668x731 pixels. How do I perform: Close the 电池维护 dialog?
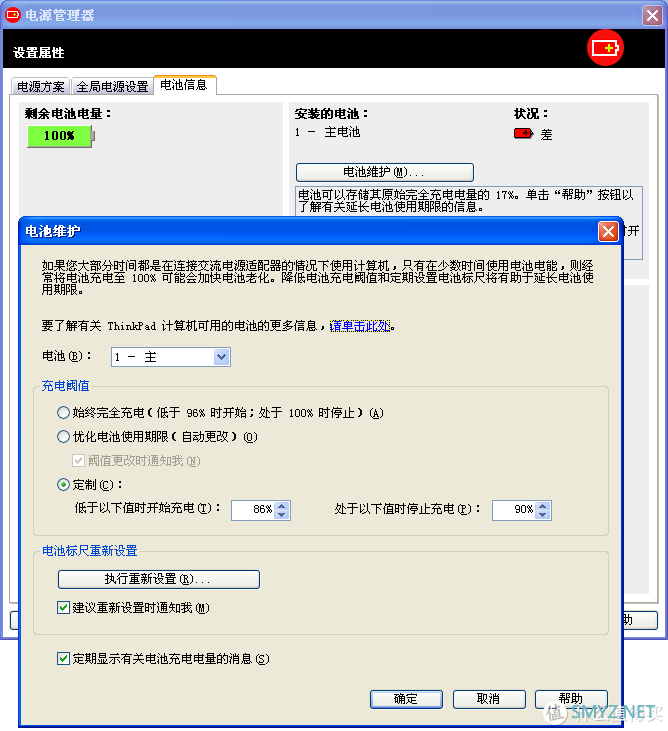pyautogui.click(x=608, y=232)
